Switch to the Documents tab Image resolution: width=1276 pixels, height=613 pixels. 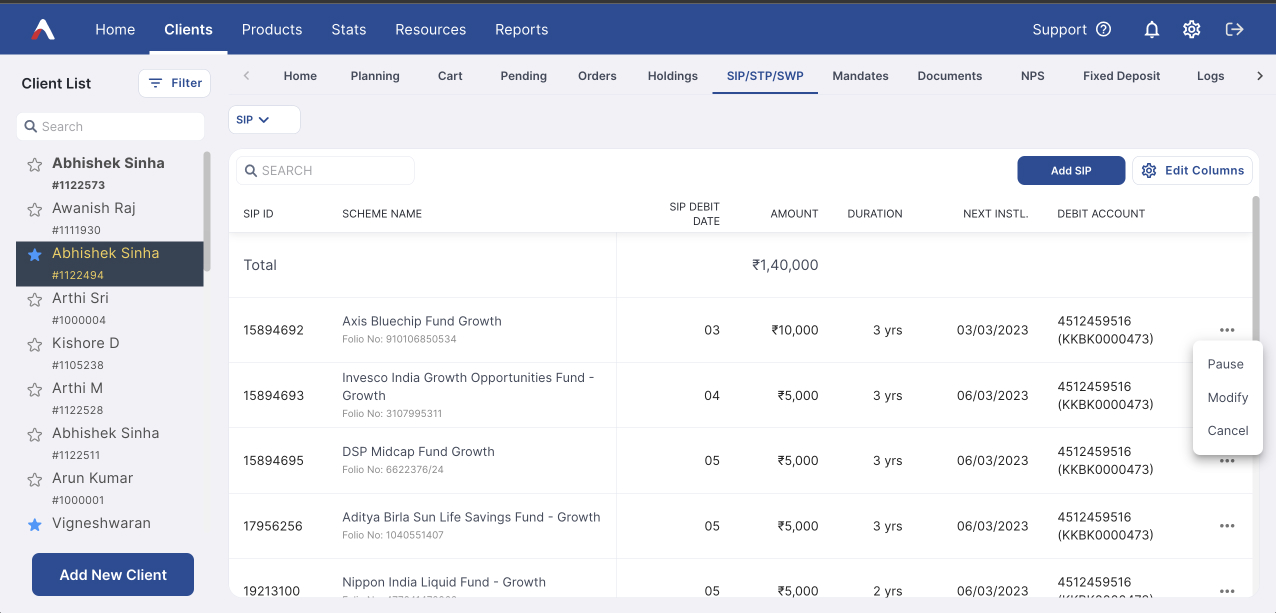click(950, 76)
